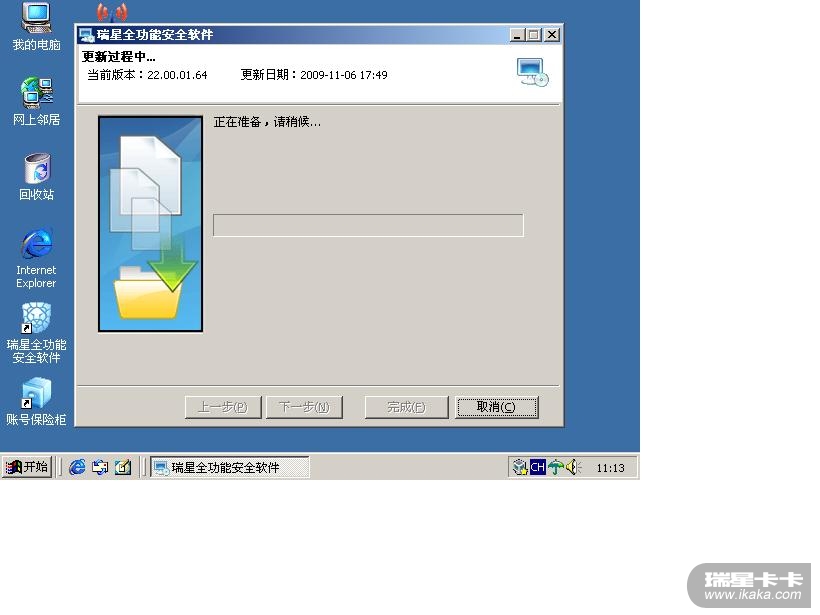The width and height of the screenshot is (820, 615).
Task: Select the 回收站 recycle bin icon
Action: click(x=36, y=176)
